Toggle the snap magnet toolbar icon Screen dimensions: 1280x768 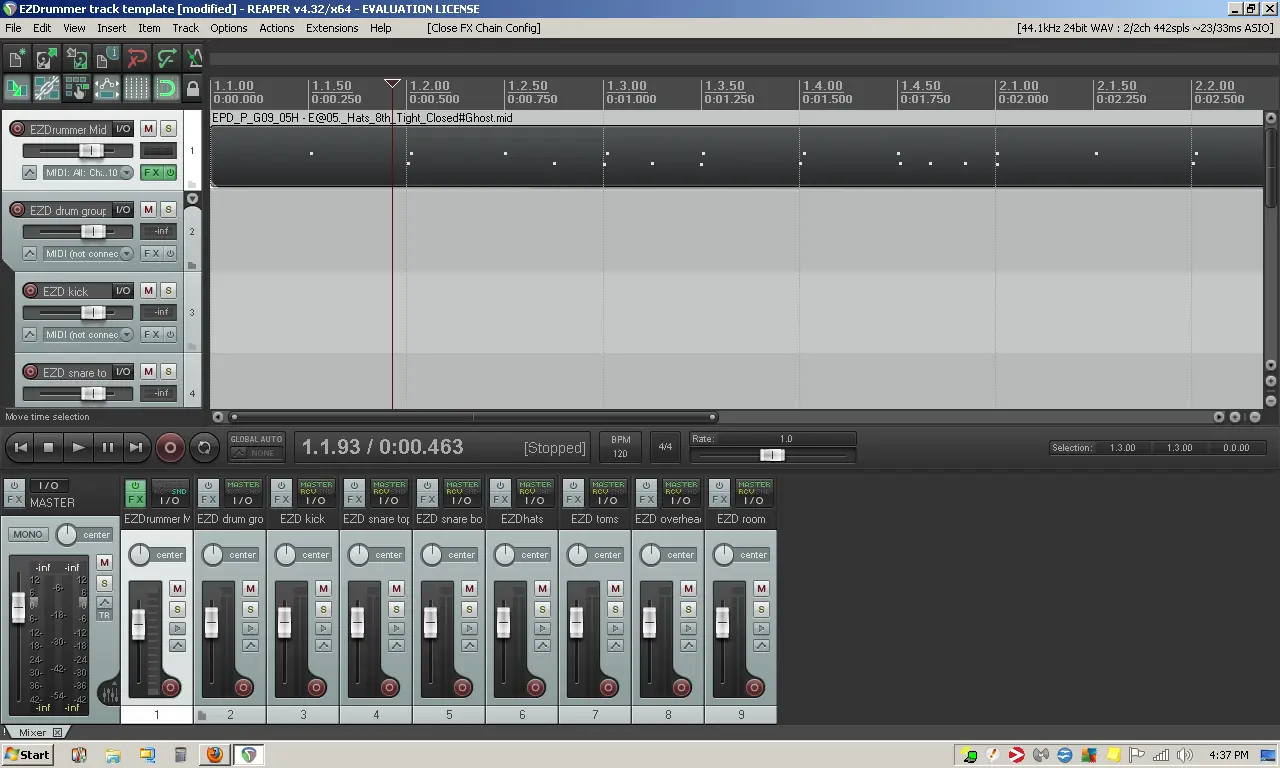[166, 88]
